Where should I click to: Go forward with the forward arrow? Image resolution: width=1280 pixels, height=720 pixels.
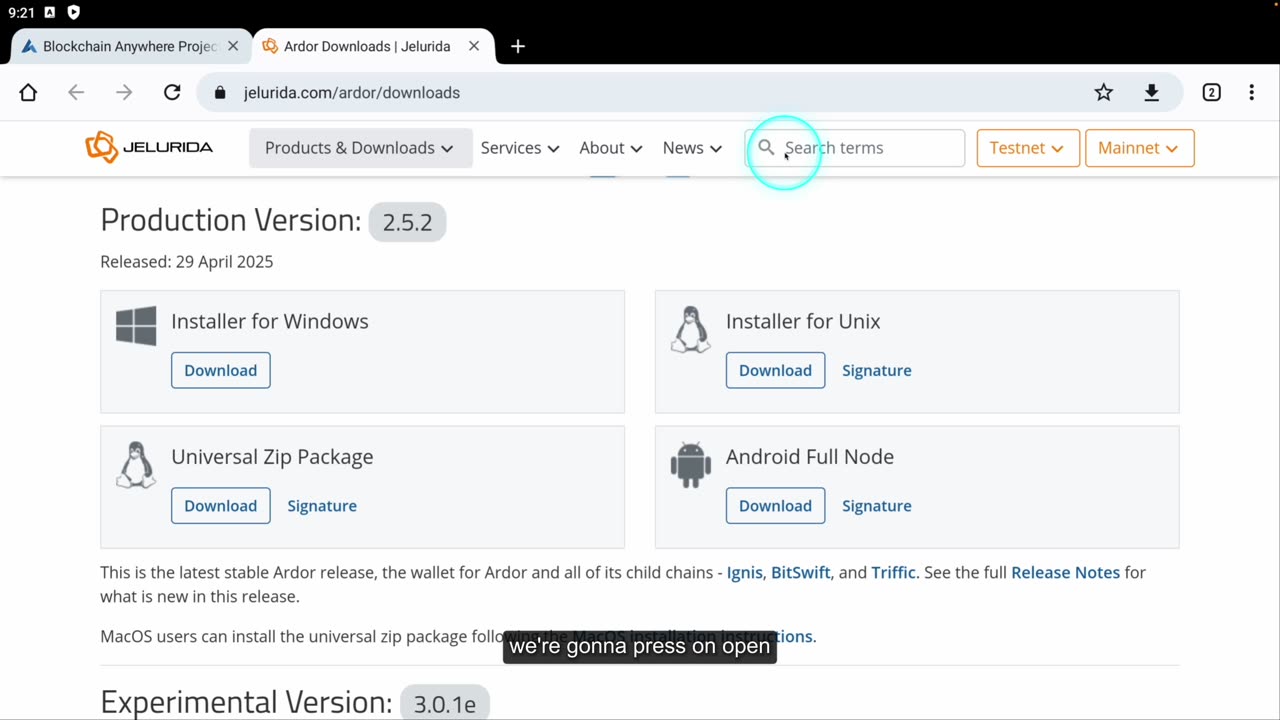tap(124, 92)
